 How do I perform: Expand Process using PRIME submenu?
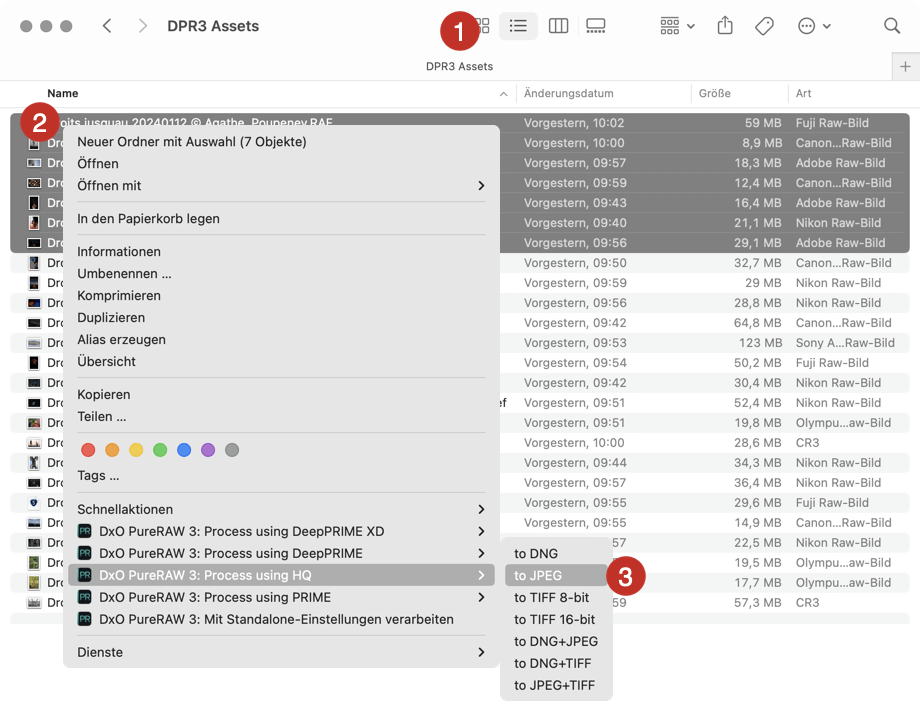[x=281, y=598]
